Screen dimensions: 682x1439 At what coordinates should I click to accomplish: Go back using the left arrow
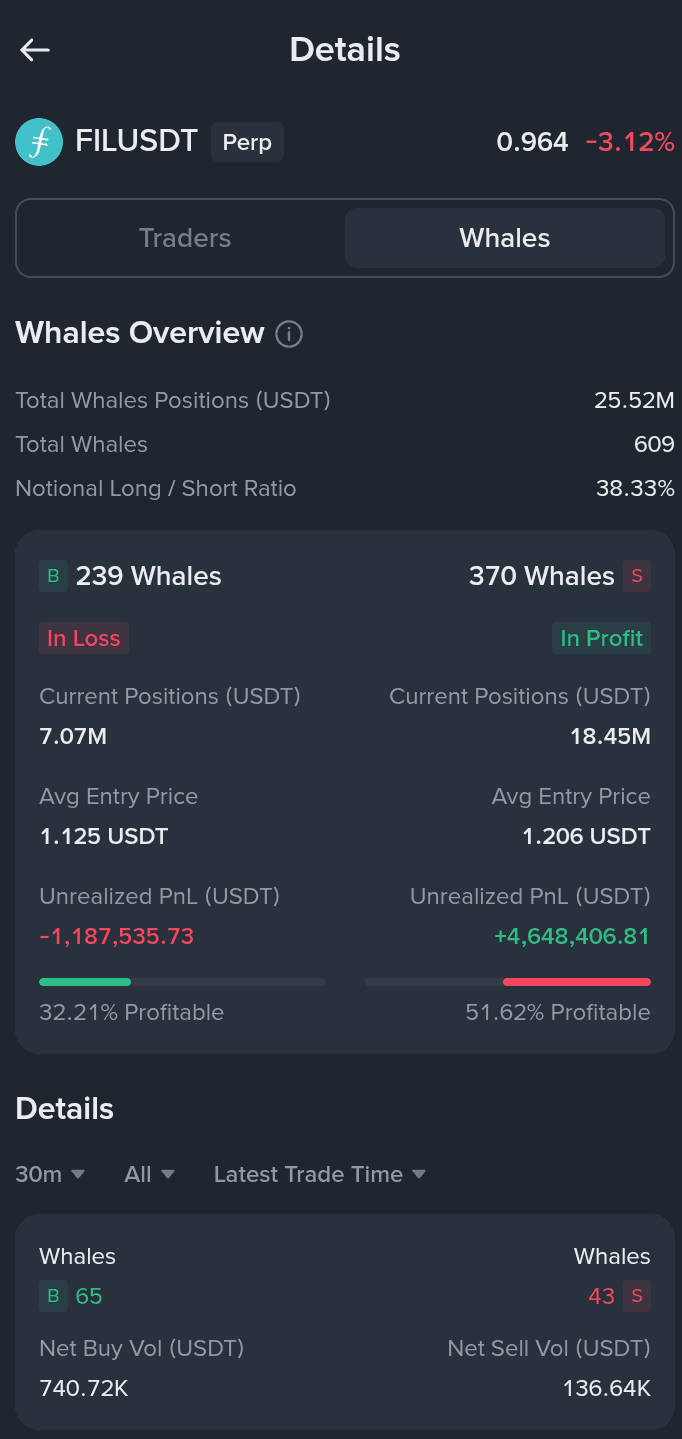click(x=35, y=50)
